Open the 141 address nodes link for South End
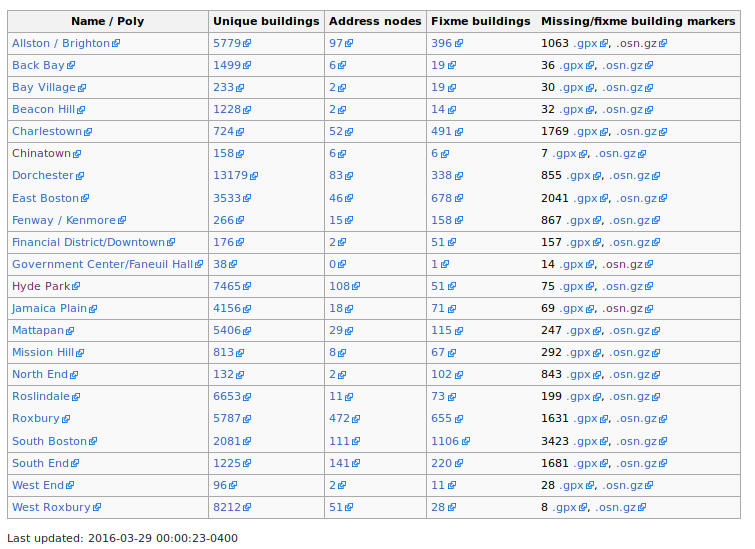 tap(341, 463)
